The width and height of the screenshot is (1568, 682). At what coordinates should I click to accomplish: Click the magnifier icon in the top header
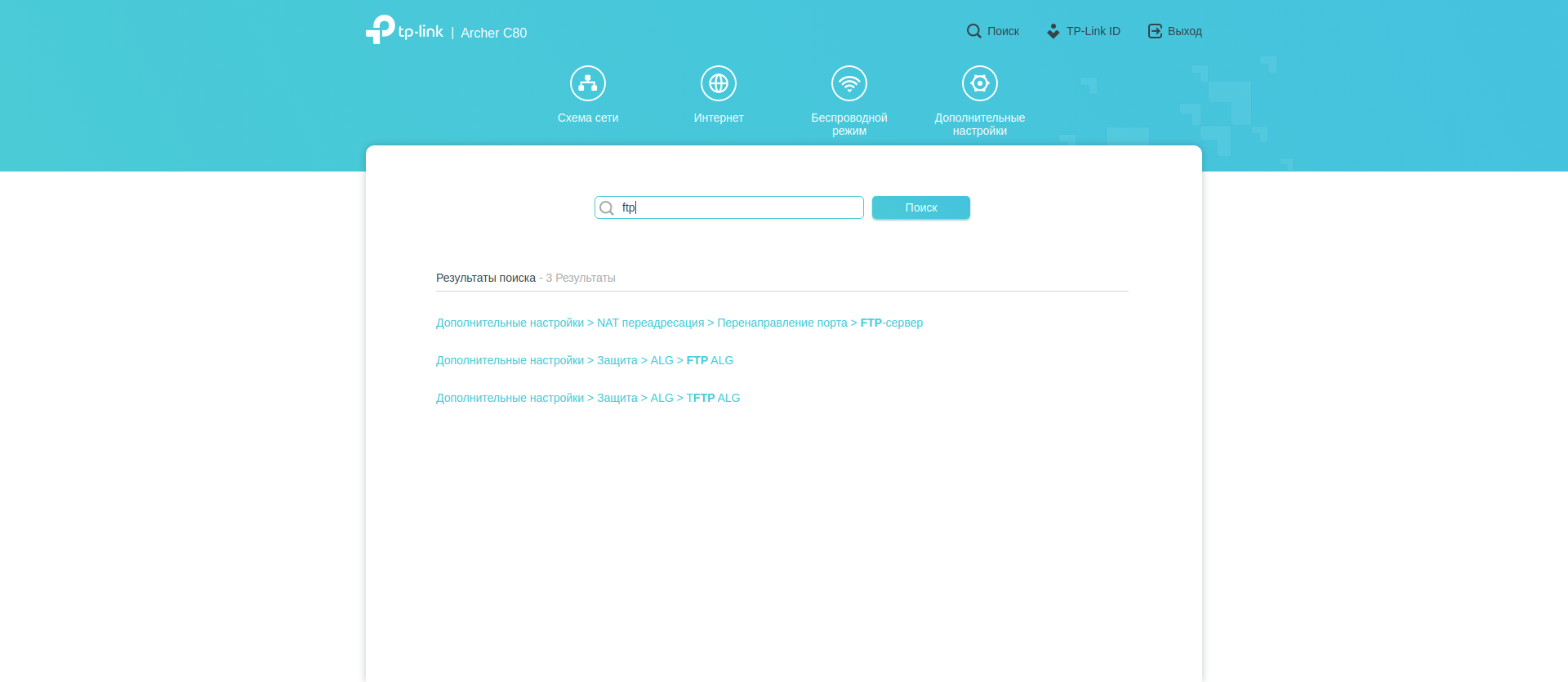[x=973, y=31]
